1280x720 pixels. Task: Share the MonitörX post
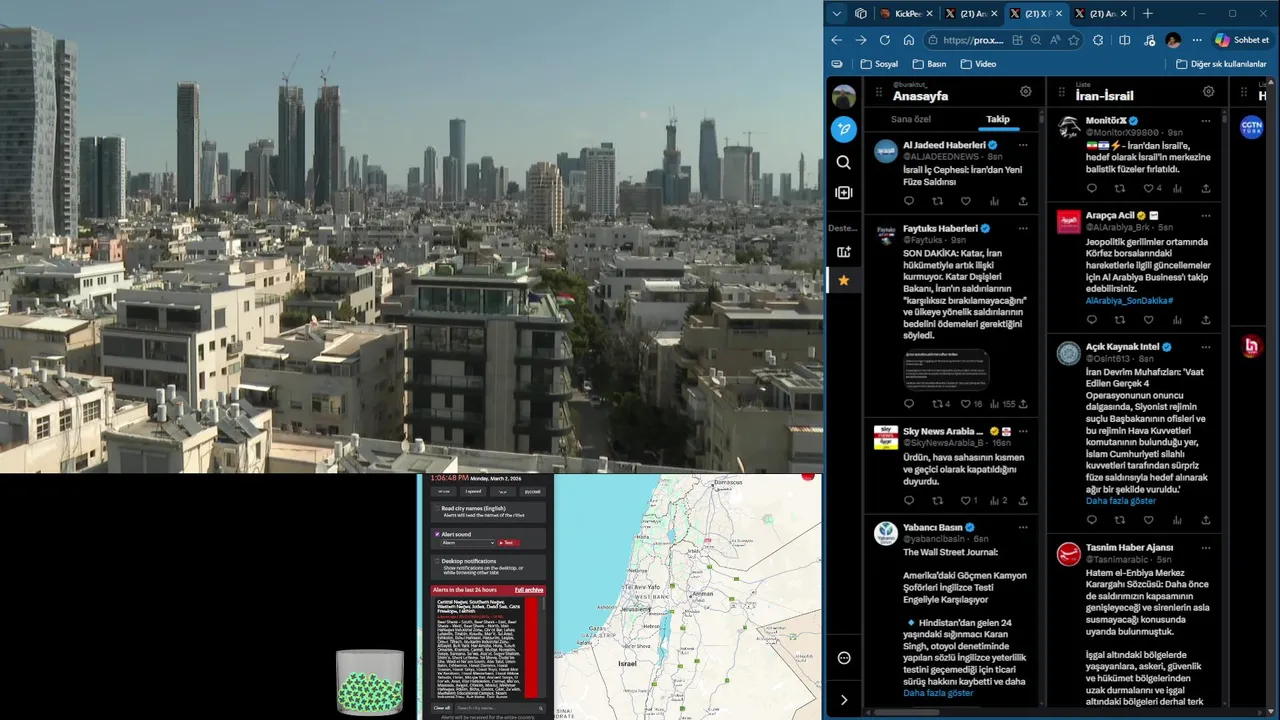[1206, 188]
